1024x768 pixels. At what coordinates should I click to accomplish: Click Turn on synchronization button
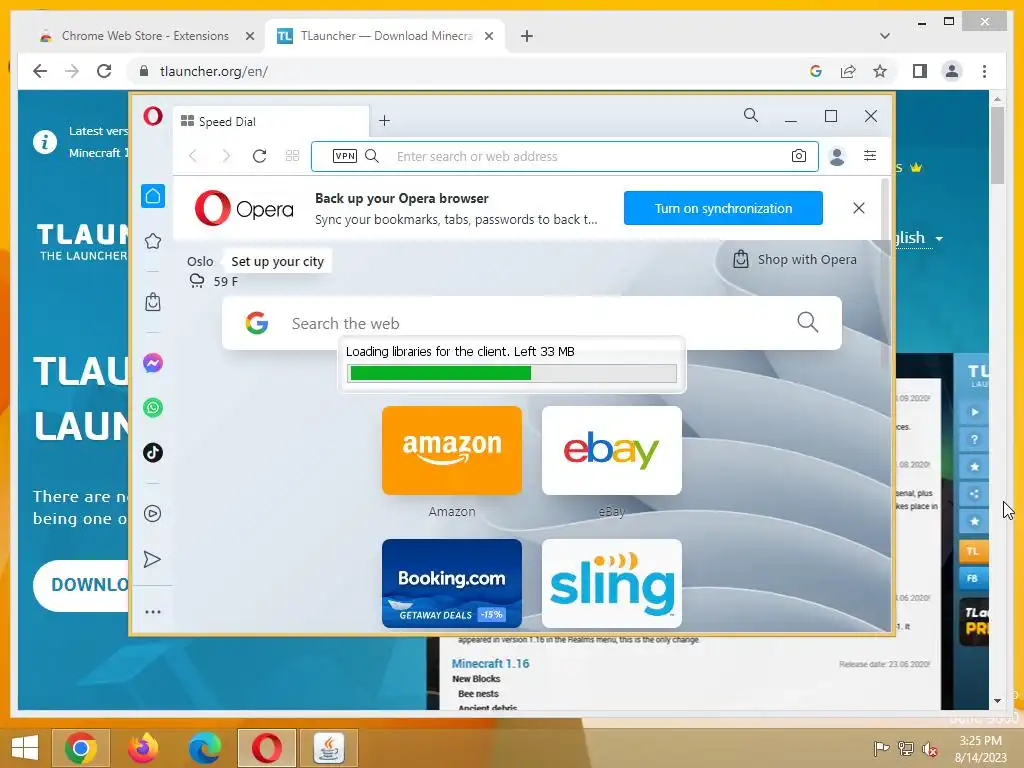[723, 208]
